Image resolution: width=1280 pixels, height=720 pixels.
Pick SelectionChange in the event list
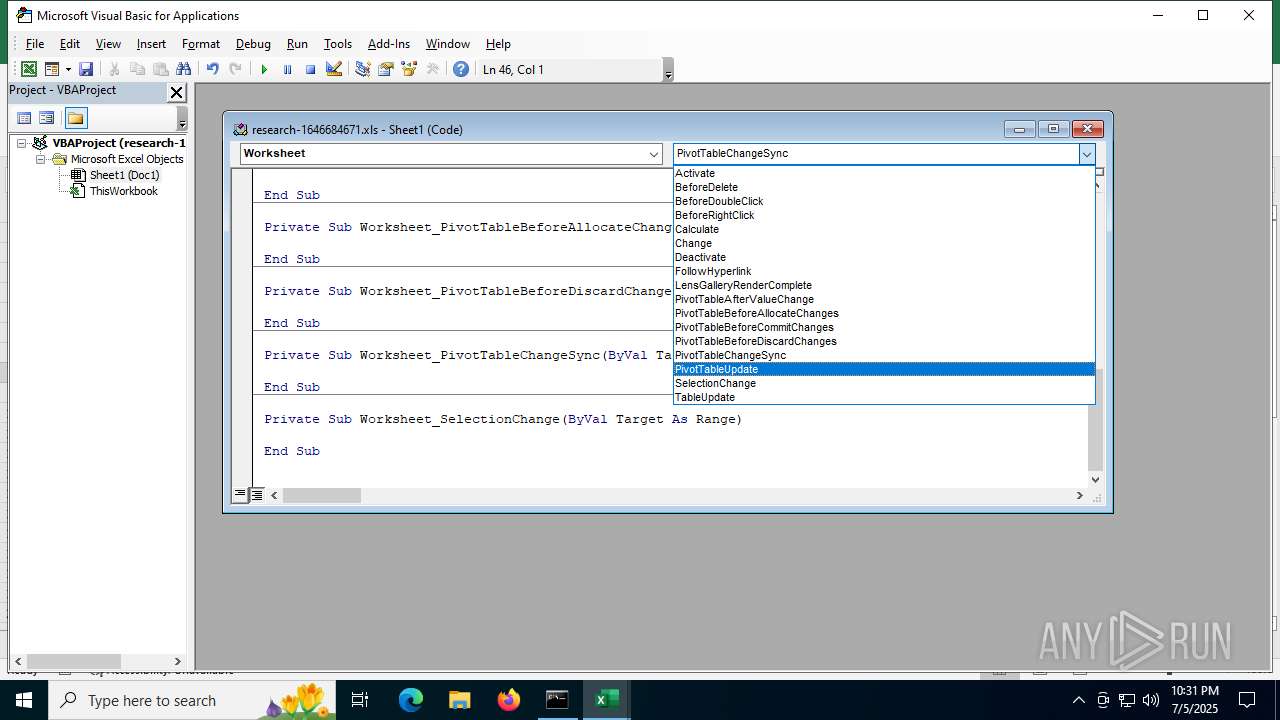pyautogui.click(x=884, y=383)
